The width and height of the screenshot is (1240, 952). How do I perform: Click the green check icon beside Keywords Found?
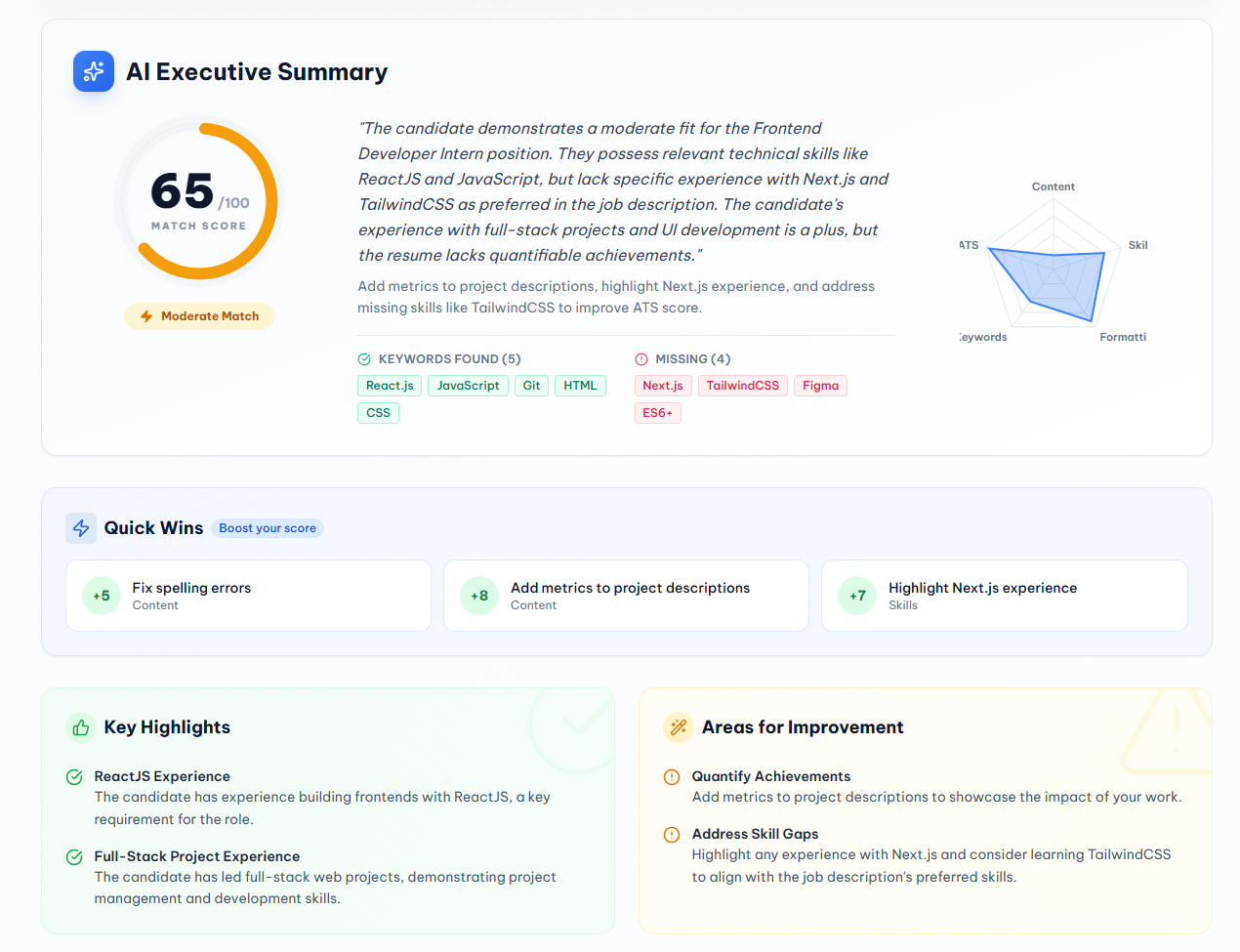pyautogui.click(x=364, y=359)
